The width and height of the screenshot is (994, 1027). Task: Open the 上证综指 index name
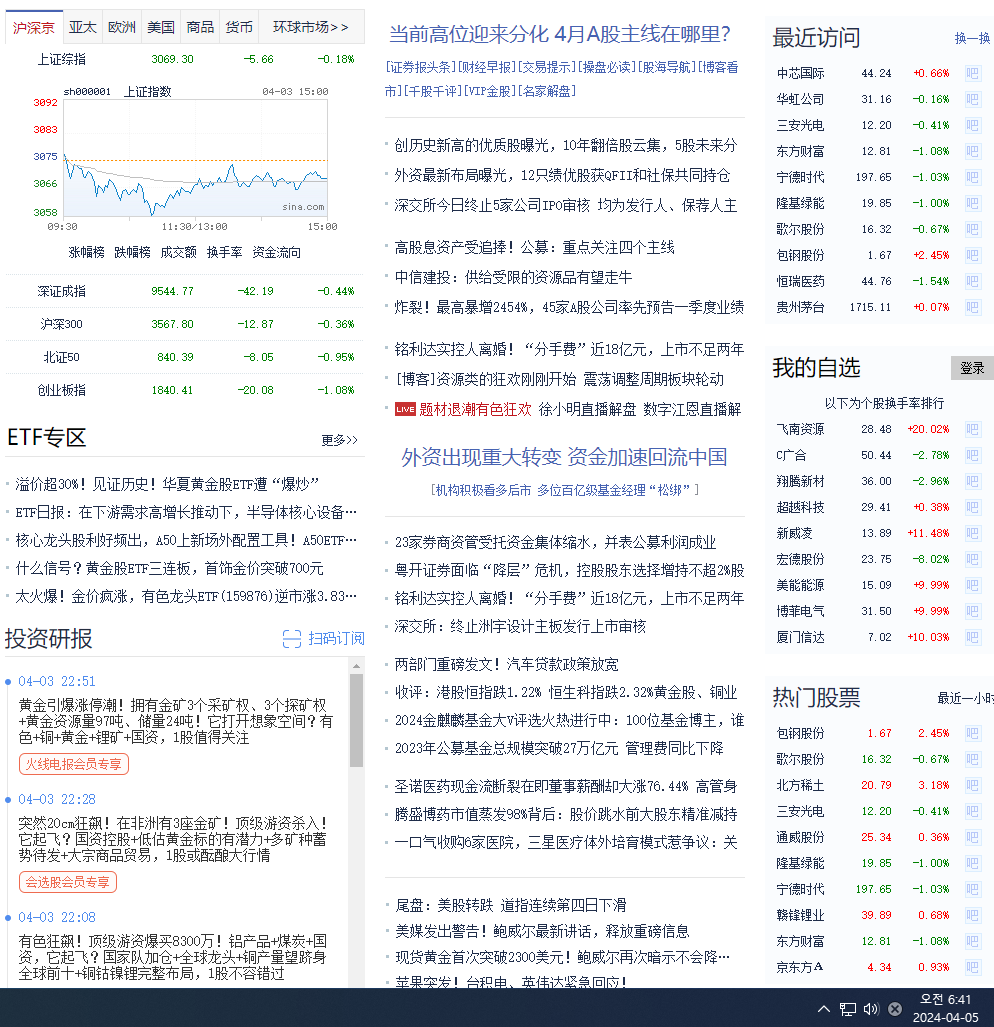pyautogui.click(x=62, y=60)
